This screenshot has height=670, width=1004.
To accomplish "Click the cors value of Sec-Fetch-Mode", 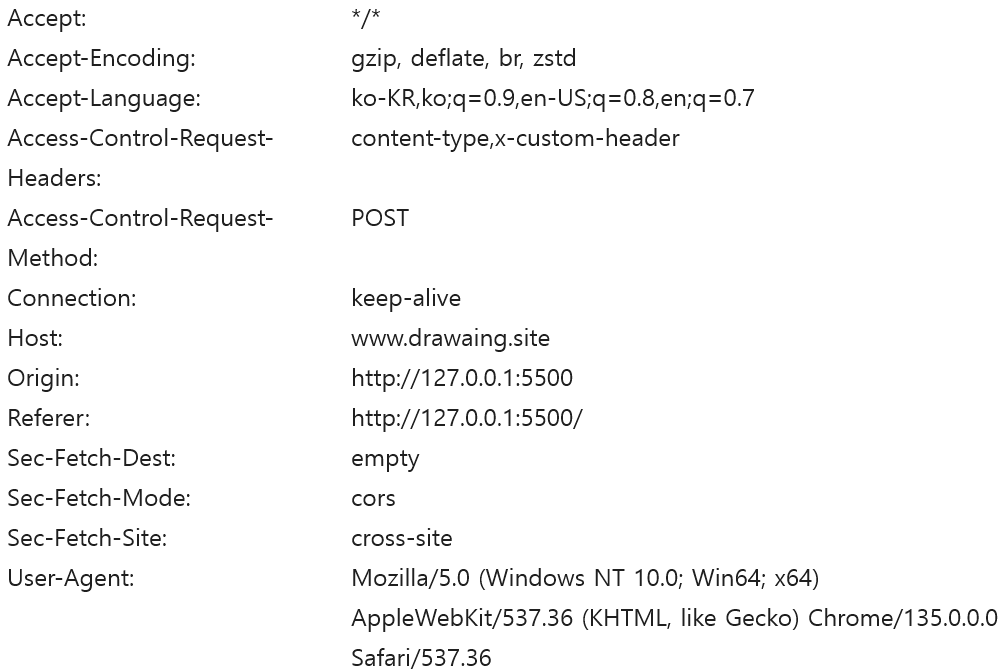I will tap(373, 498).
